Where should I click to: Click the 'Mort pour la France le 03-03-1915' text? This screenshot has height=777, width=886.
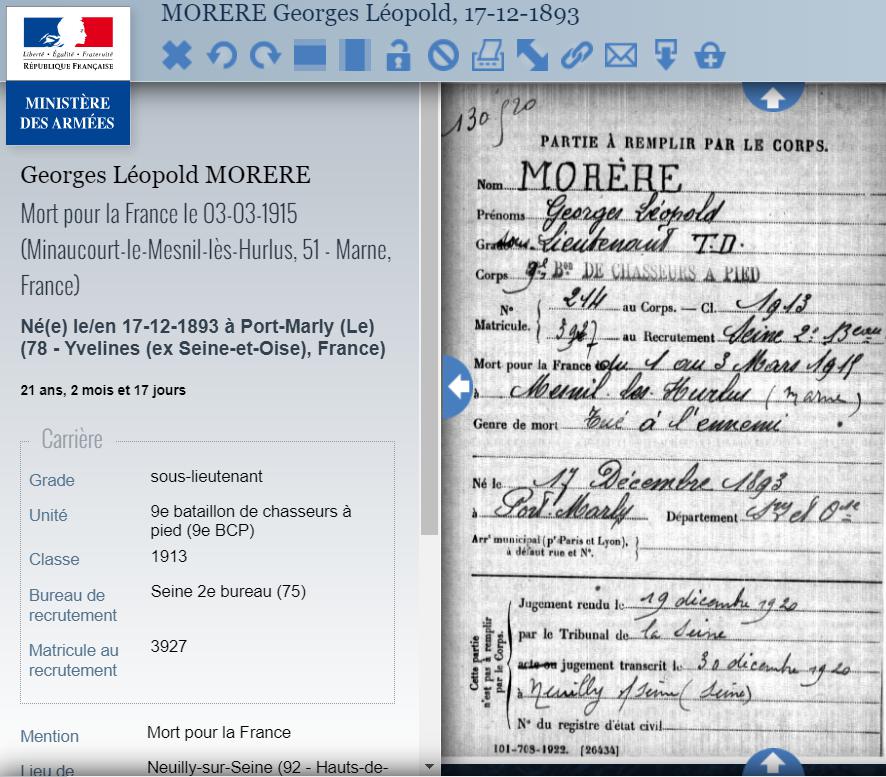(x=159, y=214)
